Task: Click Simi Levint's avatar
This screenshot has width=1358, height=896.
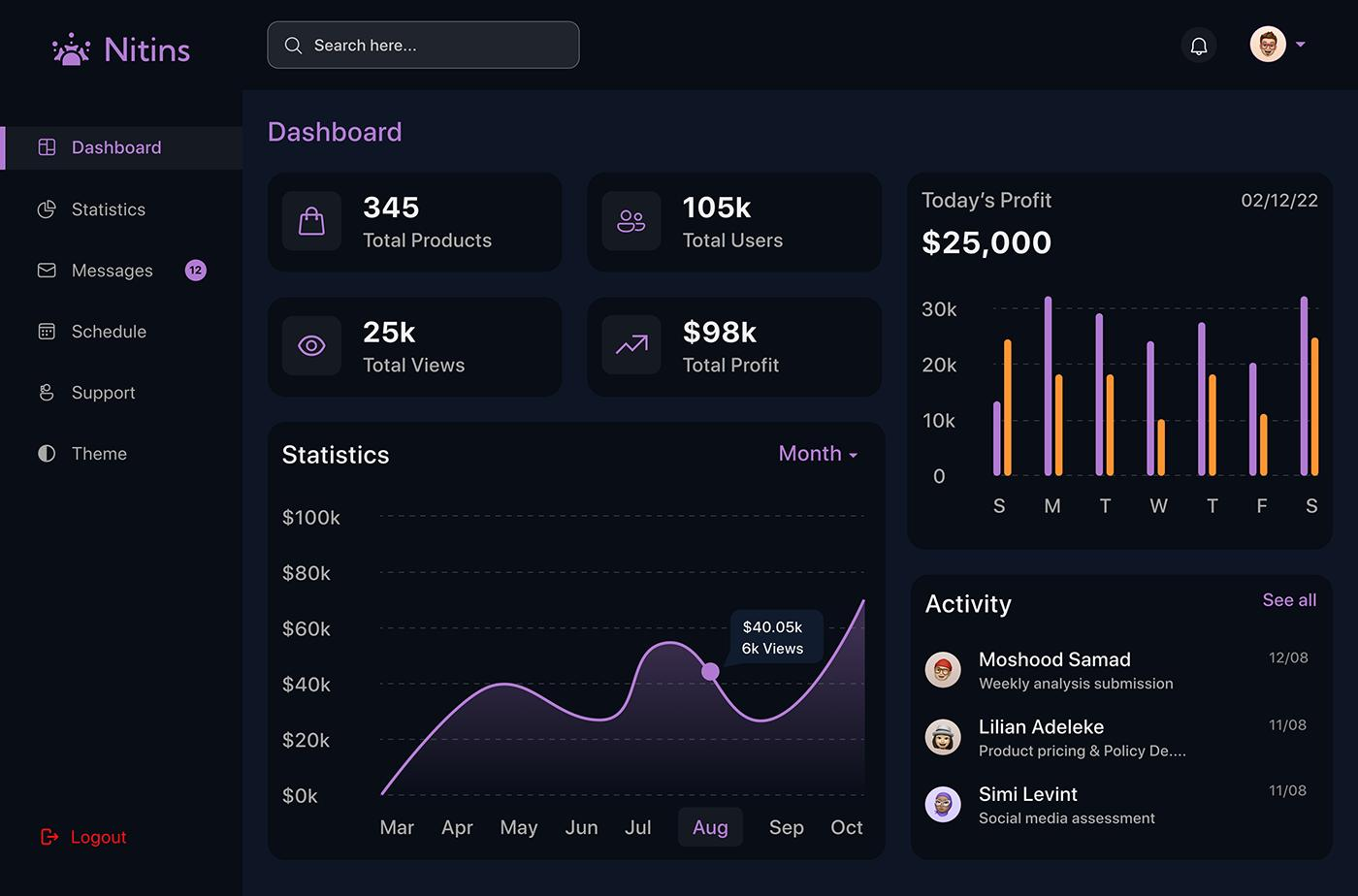Action: [x=943, y=804]
